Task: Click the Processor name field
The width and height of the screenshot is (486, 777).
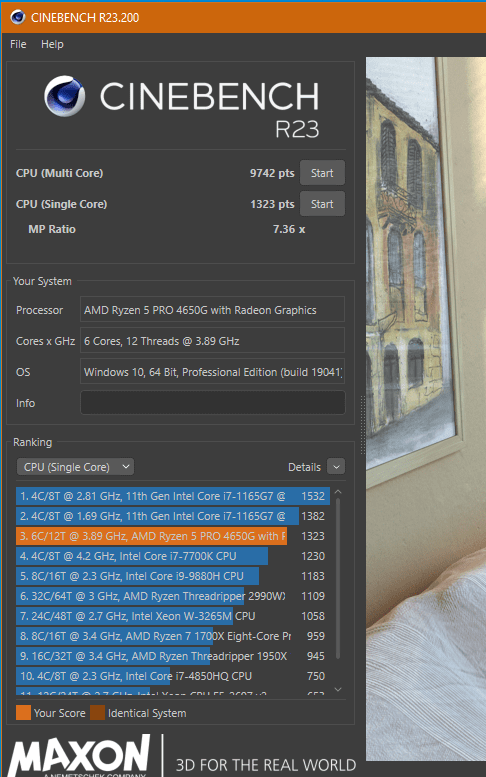Action: tap(212, 310)
